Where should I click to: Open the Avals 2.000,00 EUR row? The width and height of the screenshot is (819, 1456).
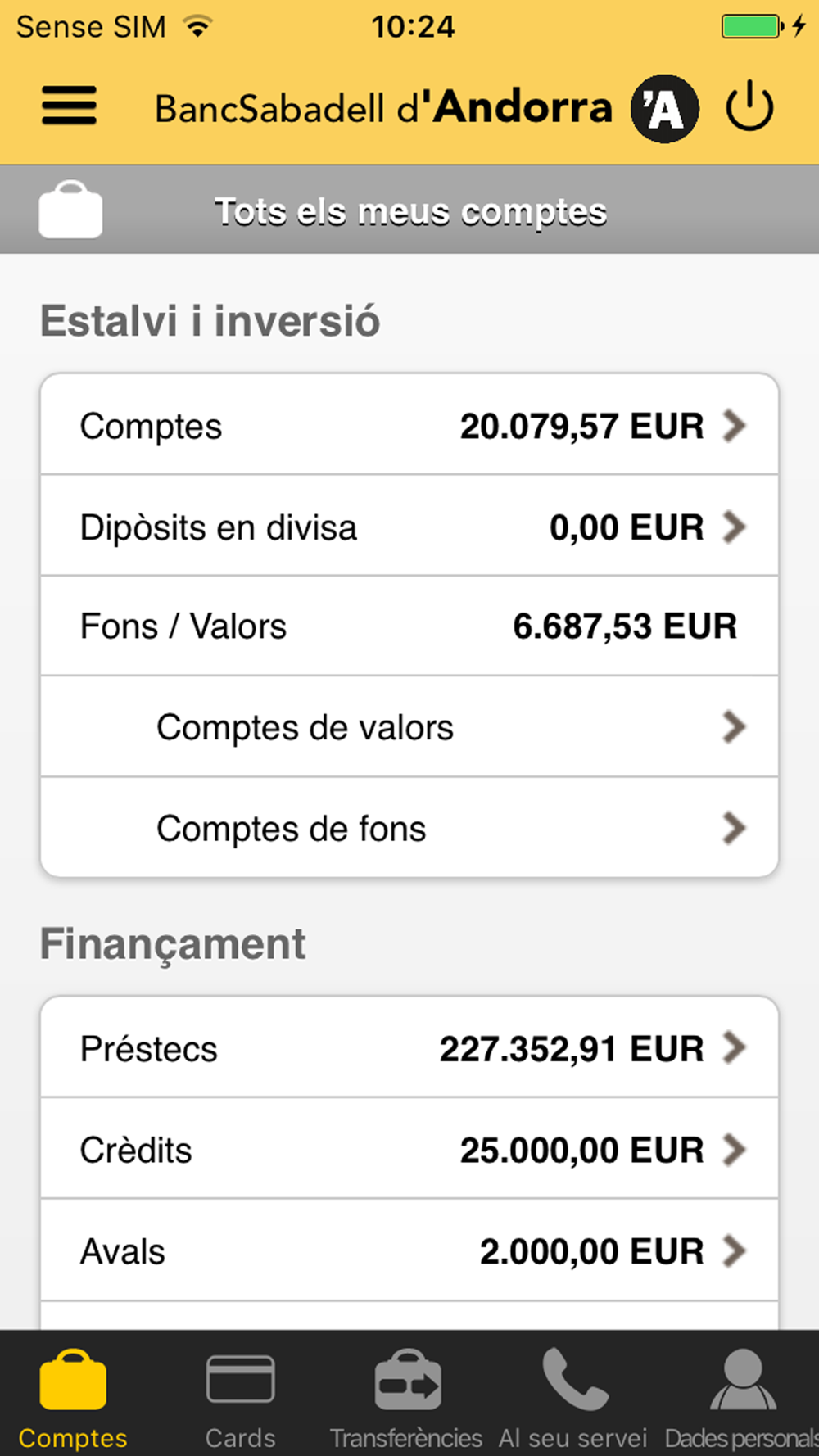pos(409,1251)
